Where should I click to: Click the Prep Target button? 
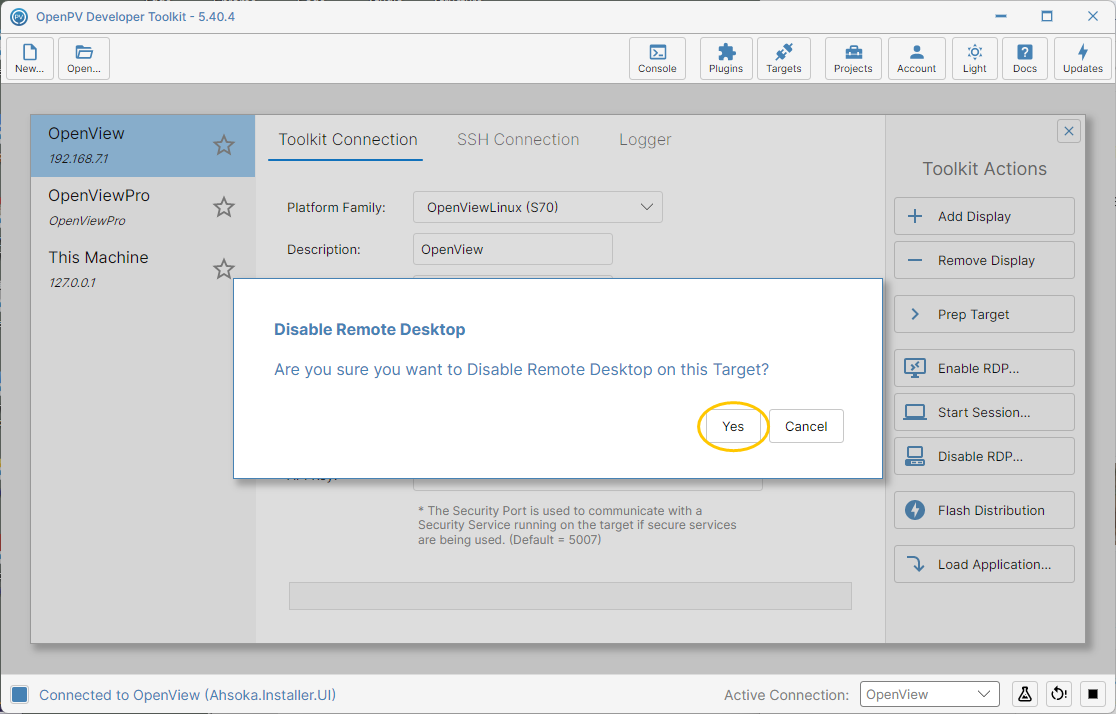click(984, 314)
